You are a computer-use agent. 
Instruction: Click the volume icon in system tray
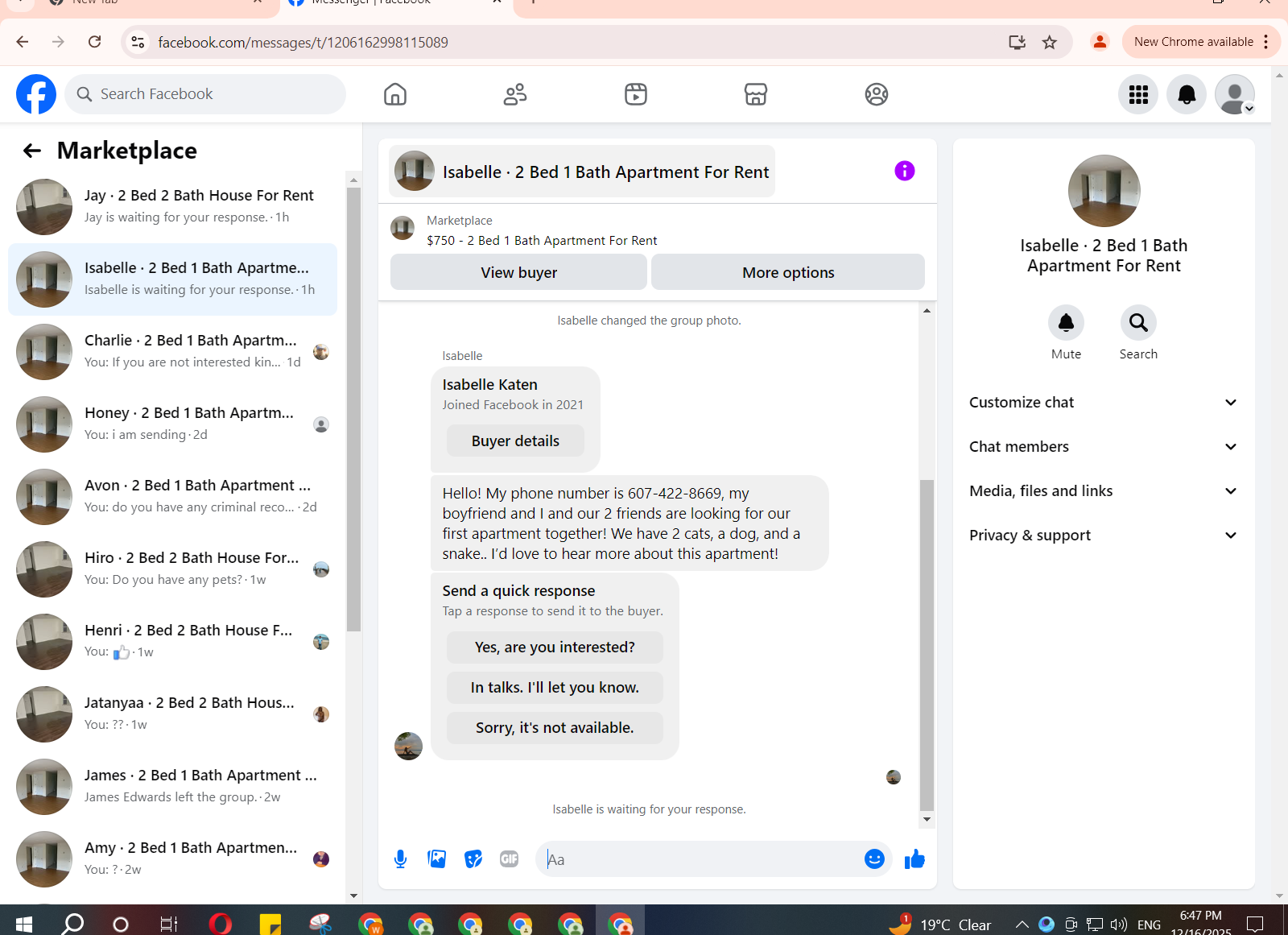[x=1119, y=925]
